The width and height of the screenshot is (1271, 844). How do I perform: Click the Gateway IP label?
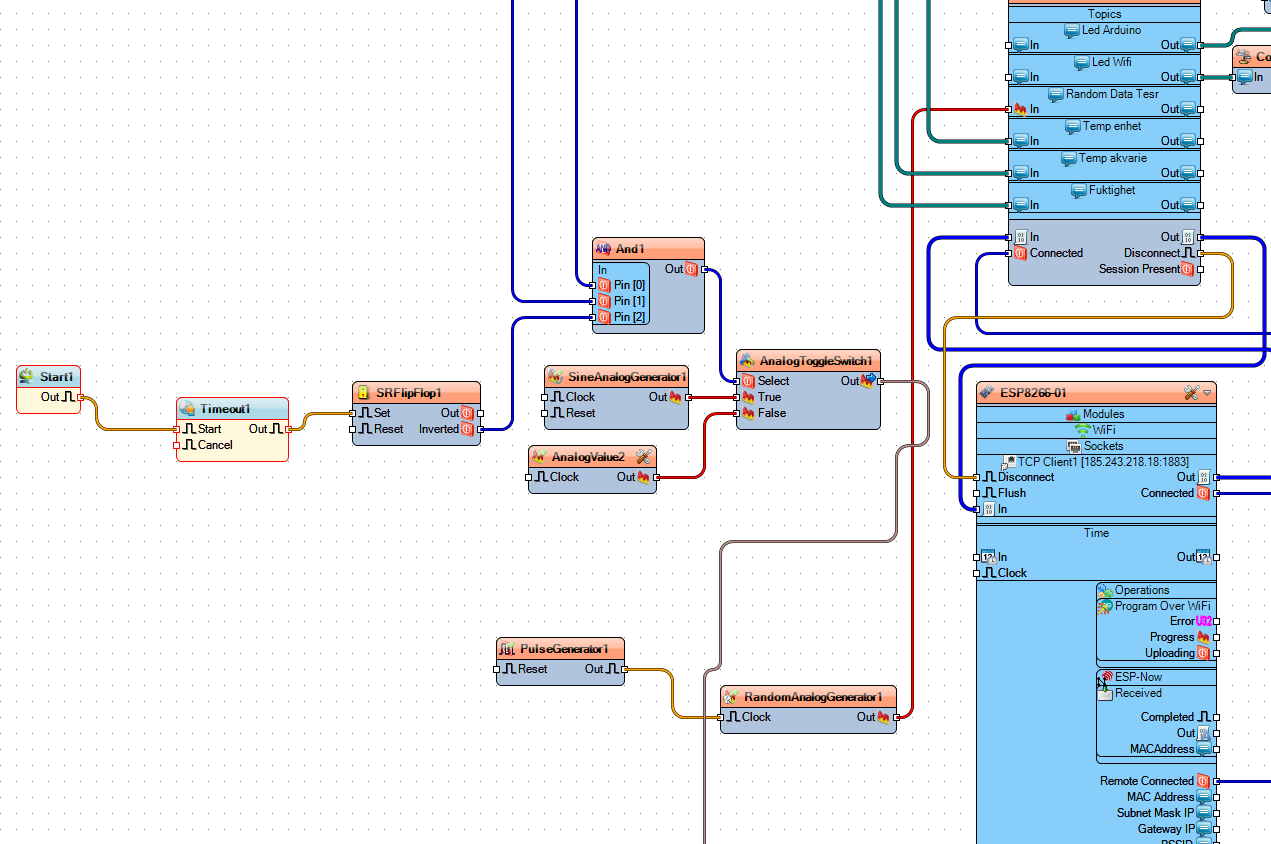pyautogui.click(x=1166, y=829)
